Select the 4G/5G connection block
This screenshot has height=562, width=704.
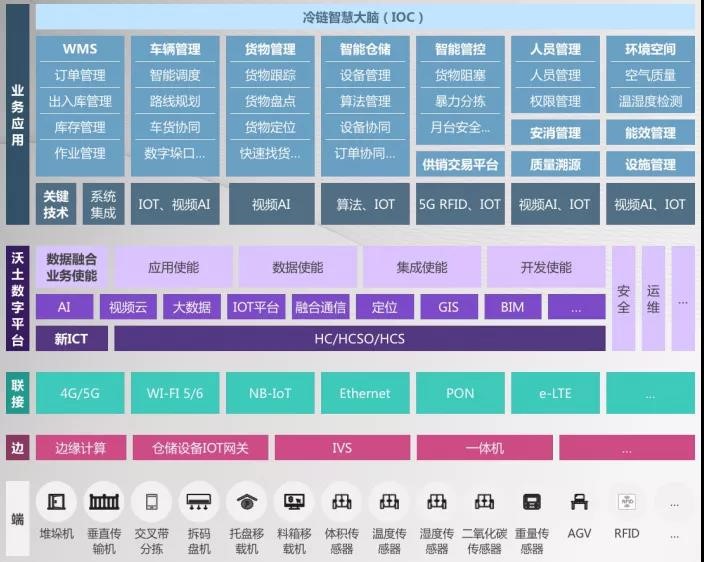pos(80,393)
